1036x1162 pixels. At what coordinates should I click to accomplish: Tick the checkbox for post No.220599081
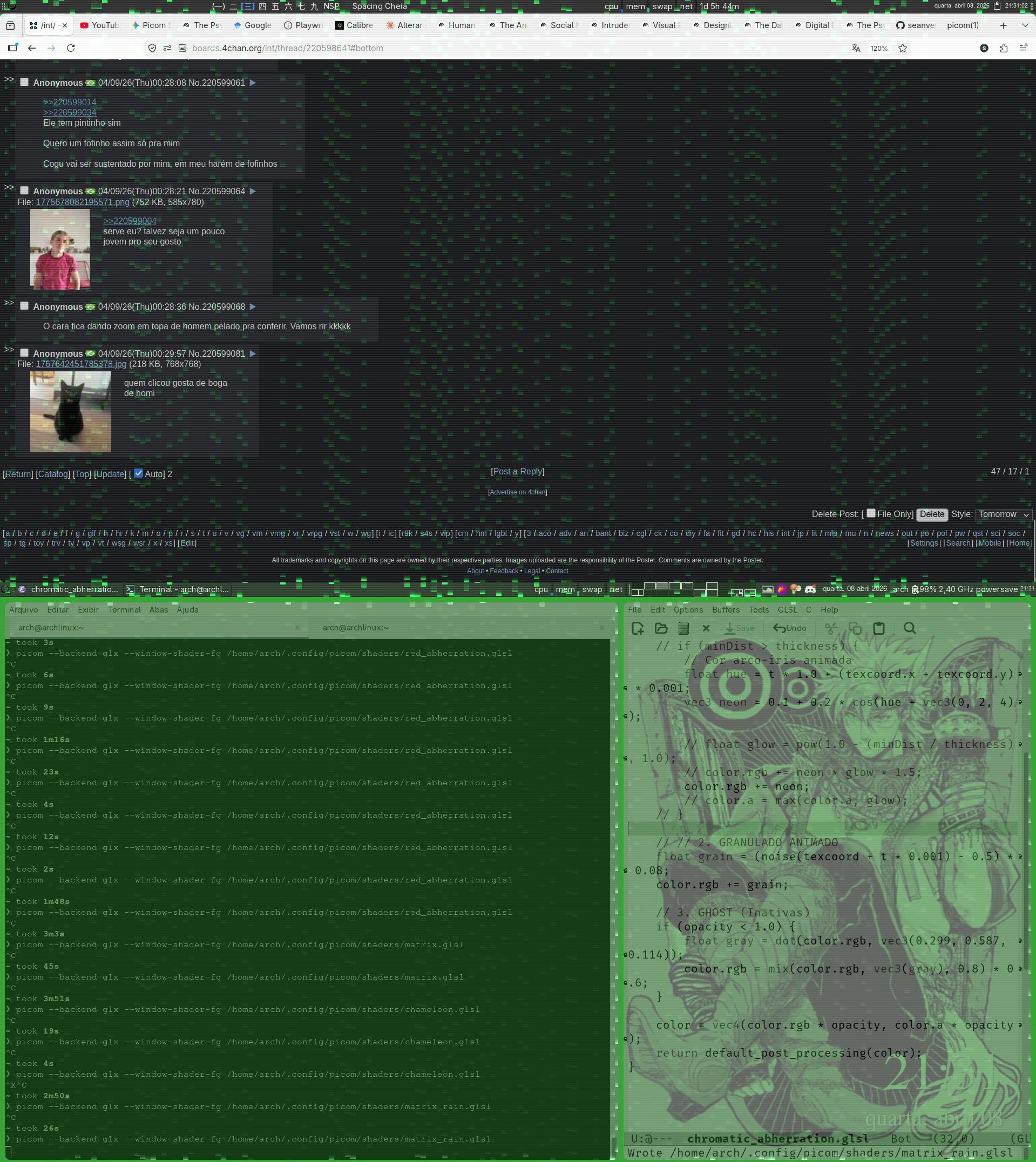point(24,352)
